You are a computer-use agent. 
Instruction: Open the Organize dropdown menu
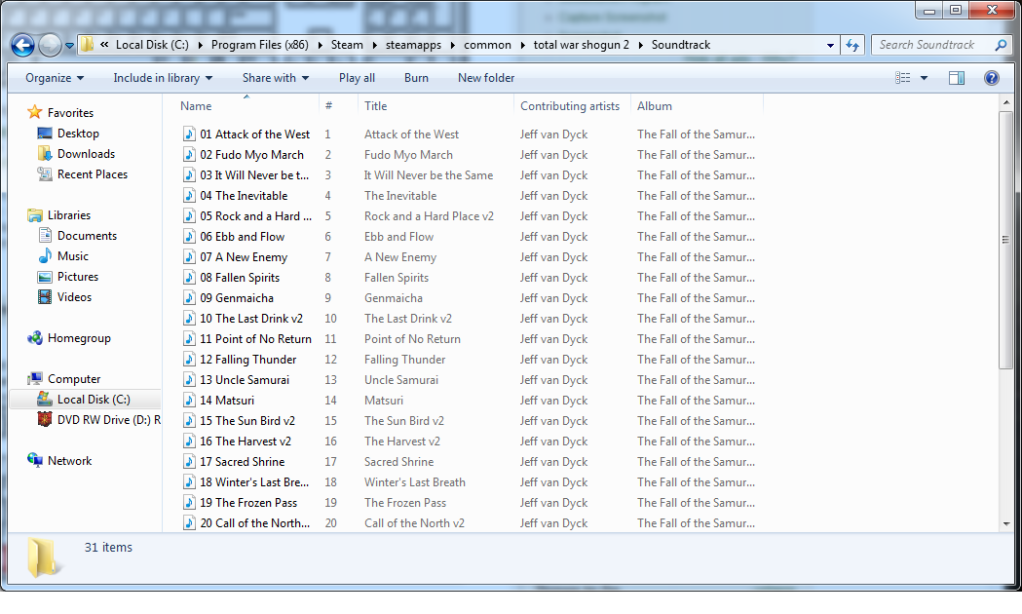(54, 78)
